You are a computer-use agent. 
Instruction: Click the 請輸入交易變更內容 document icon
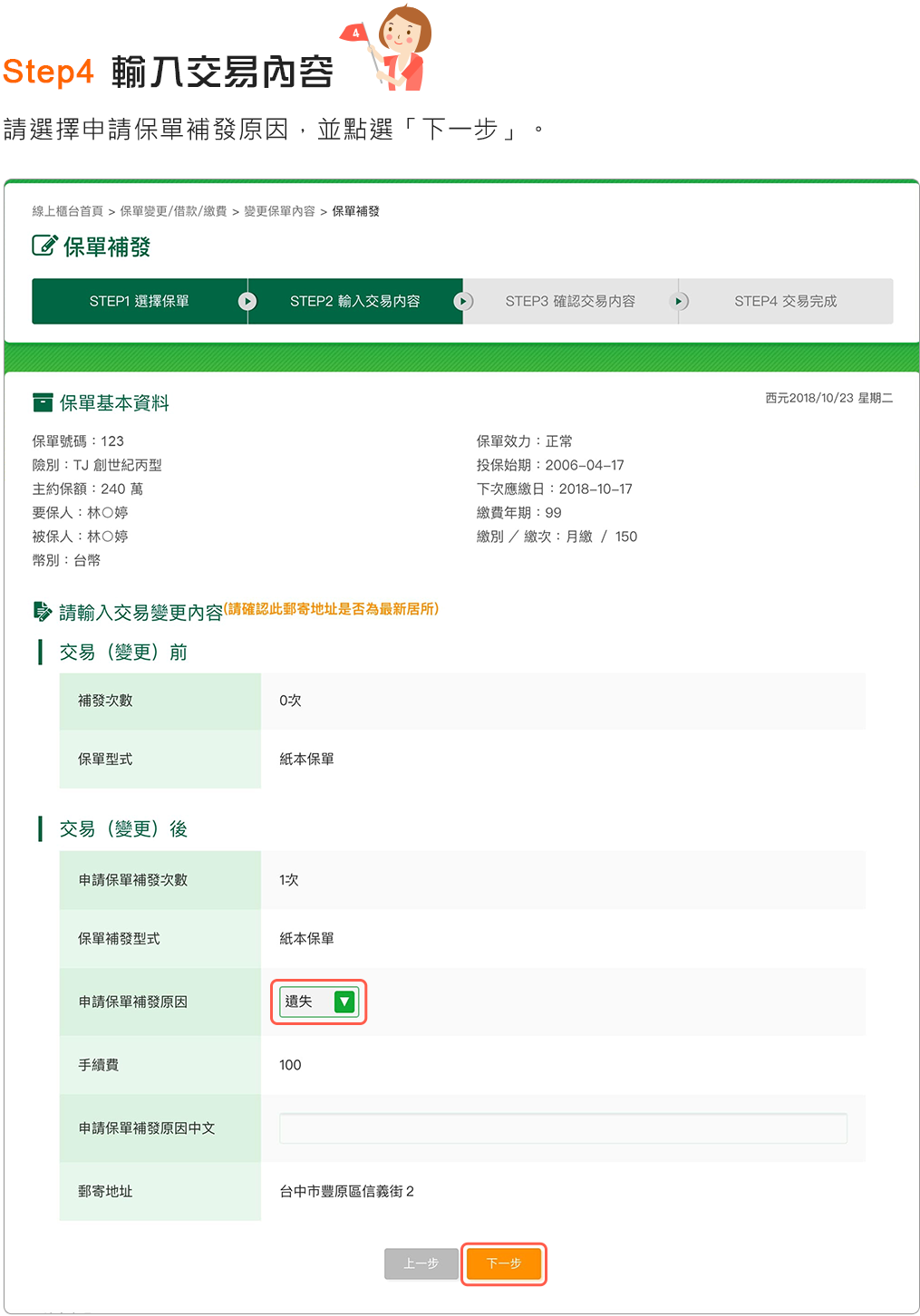pos(42,612)
